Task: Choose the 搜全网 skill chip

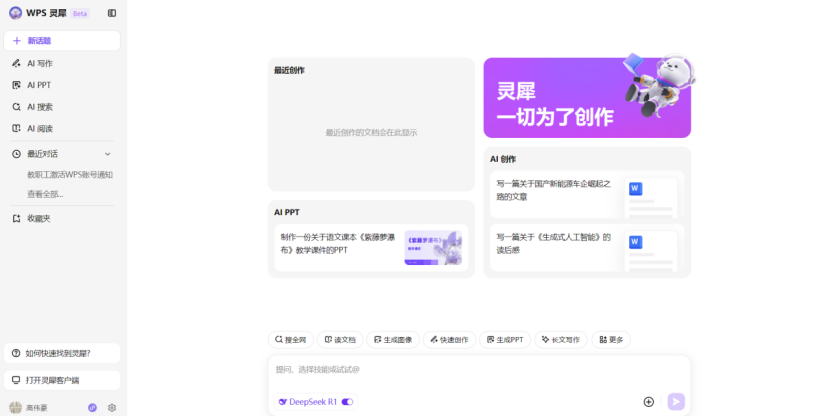Action: tap(291, 340)
